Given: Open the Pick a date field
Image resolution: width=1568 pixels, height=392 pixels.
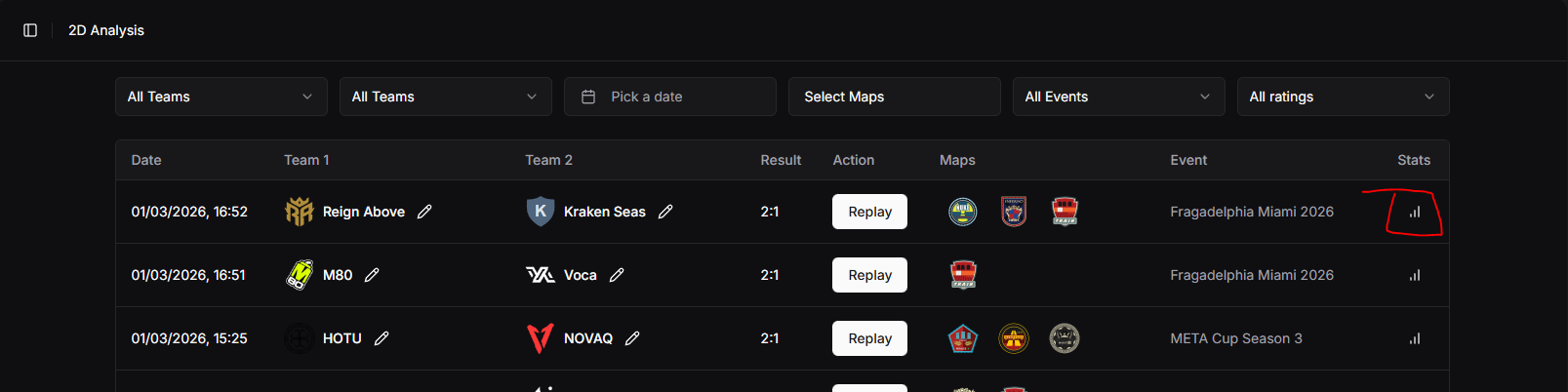Looking at the screenshot, I should coord(669,97).
